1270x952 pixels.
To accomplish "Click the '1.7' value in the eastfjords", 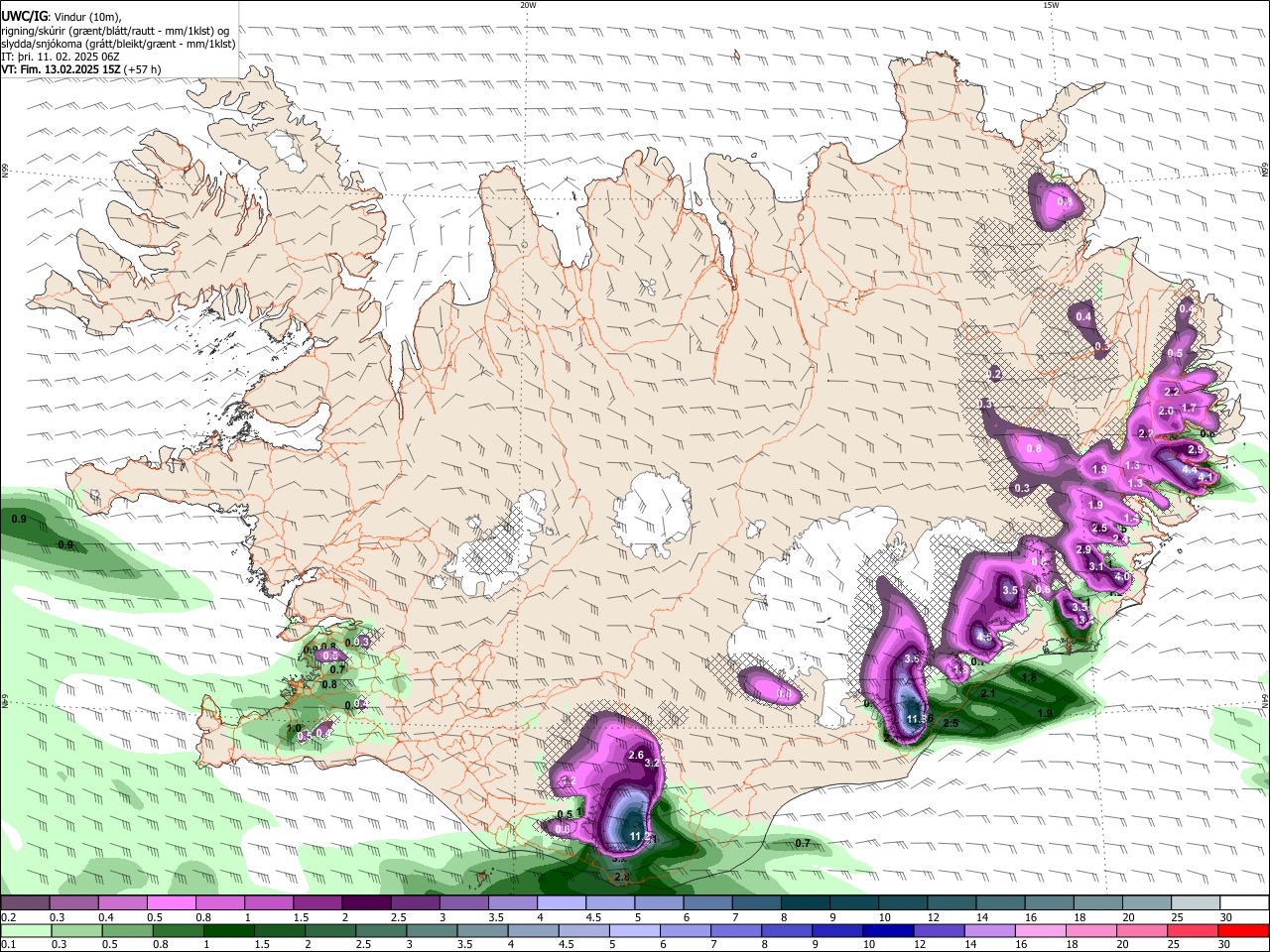I will pos(1190,408).
